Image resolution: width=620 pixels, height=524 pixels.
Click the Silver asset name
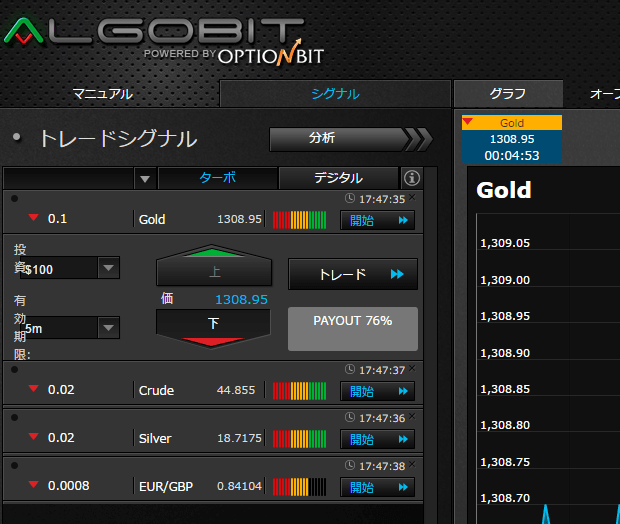click(155, 439)
